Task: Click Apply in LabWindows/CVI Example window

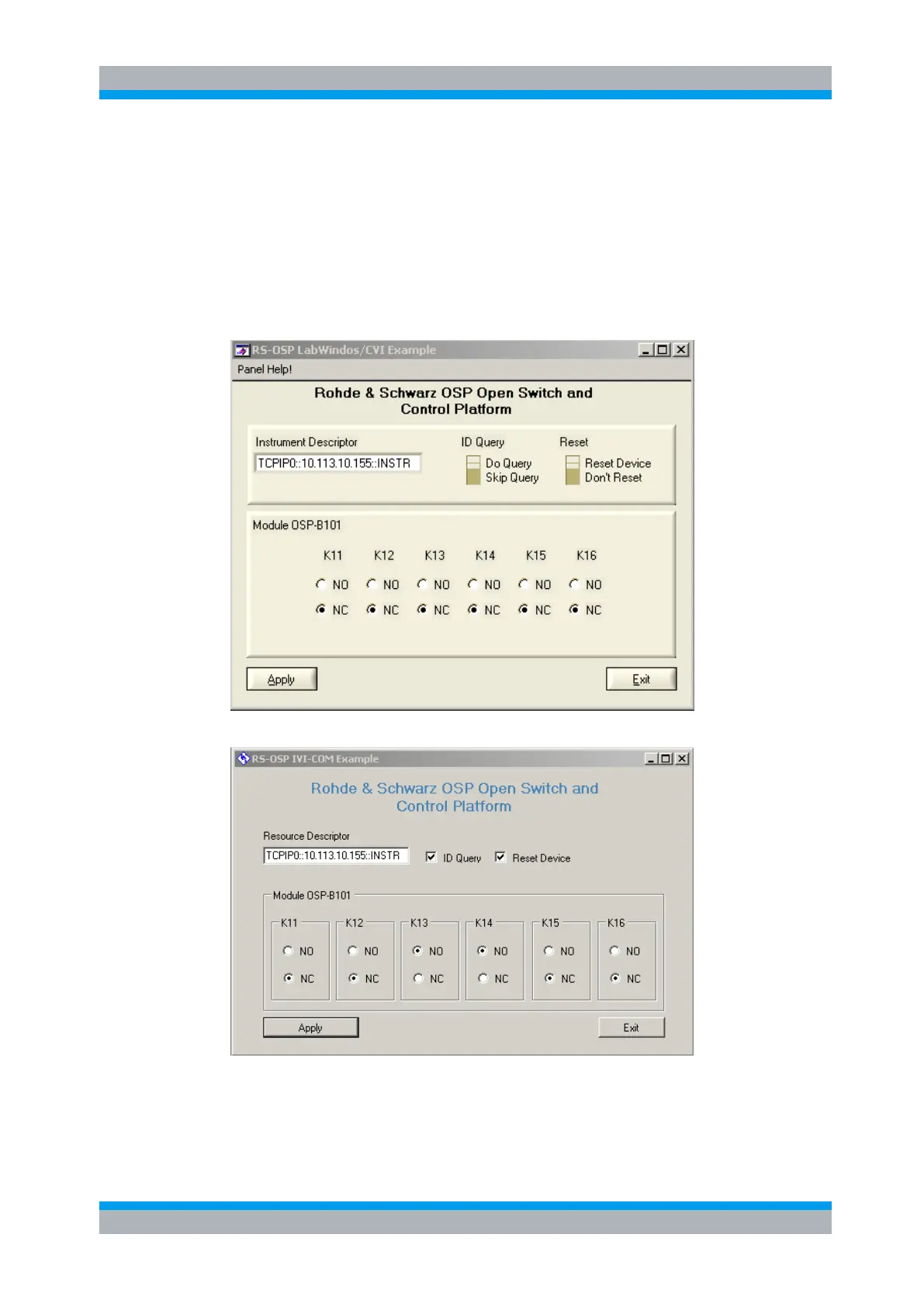Action: tap(282, 679)
